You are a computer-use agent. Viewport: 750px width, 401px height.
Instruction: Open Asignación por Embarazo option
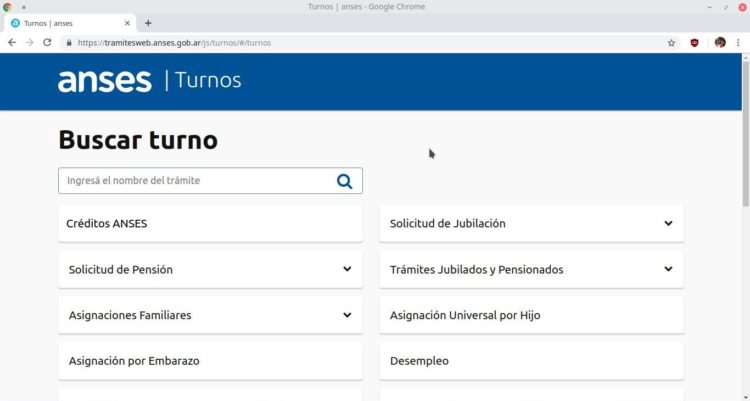coord(210,361)
